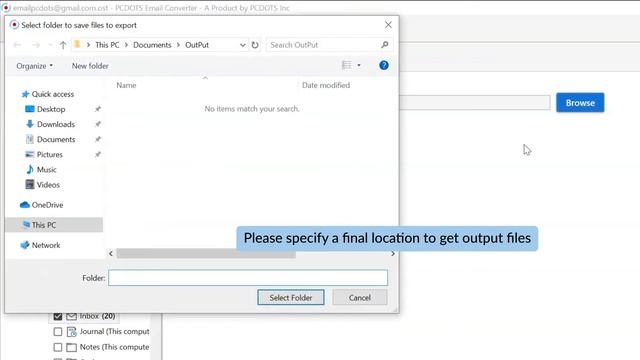This screenshot has height=360, width=640.
Task: Click the Inbox envelope icon
Action: pyautogui.click(x=71, y=316)
